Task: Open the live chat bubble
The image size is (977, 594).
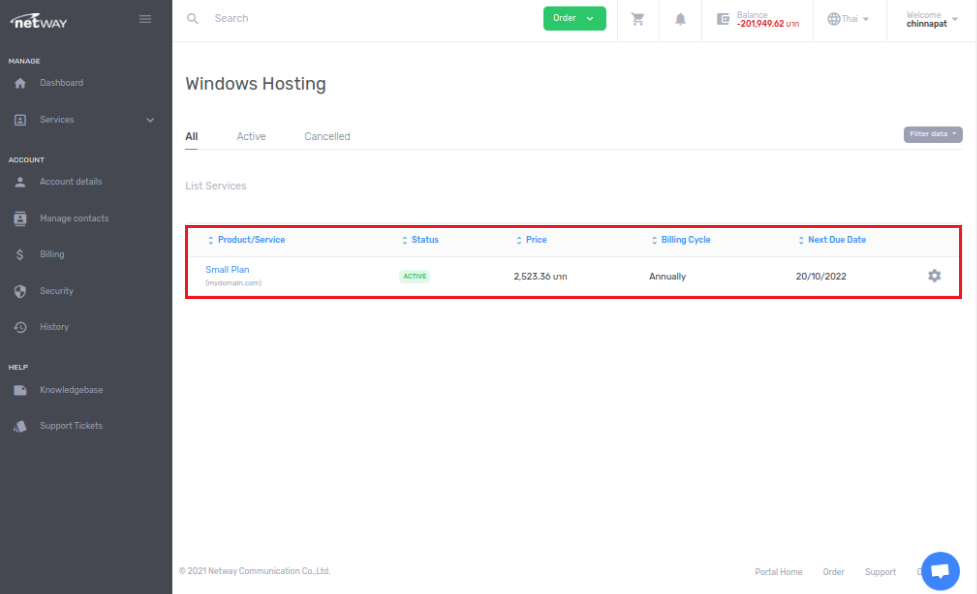Action: pos(939,571)
